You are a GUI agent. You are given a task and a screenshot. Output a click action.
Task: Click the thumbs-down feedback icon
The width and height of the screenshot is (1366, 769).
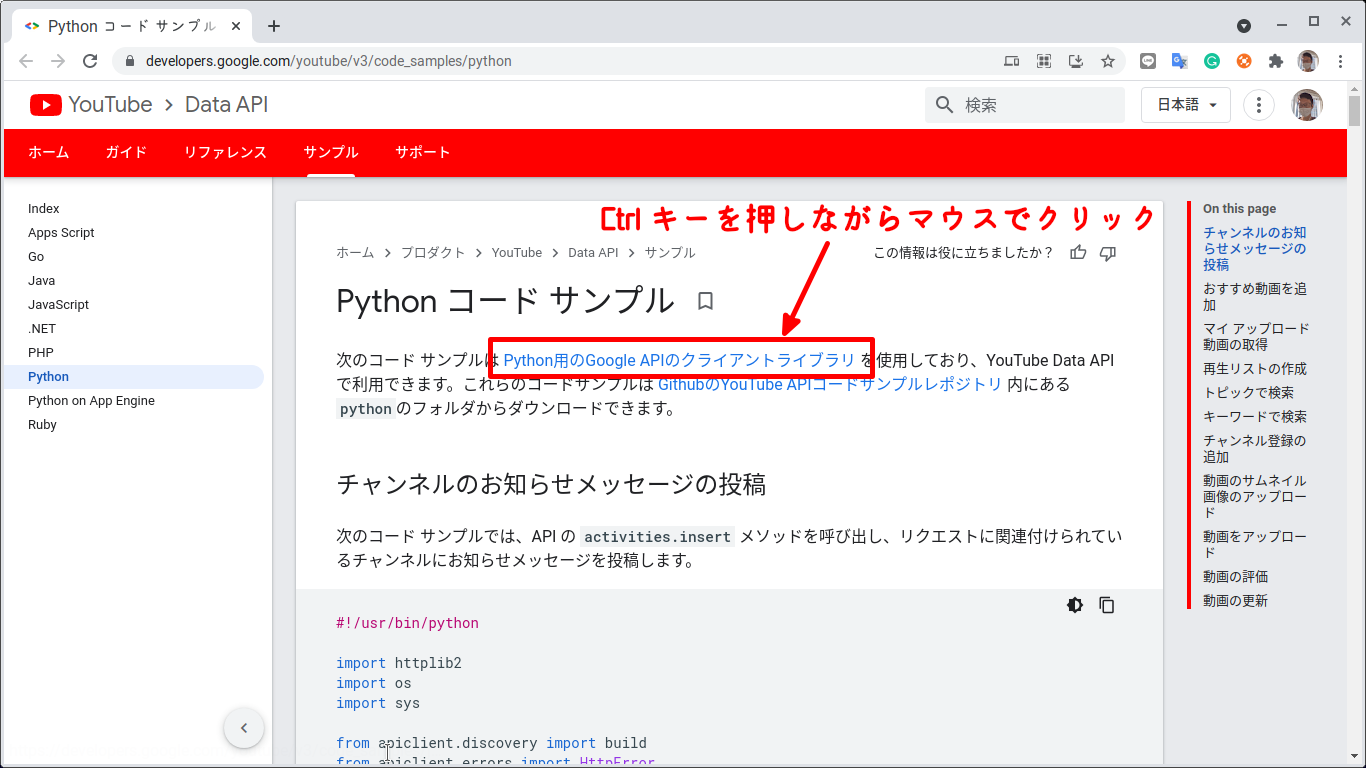coord(1107,253)
